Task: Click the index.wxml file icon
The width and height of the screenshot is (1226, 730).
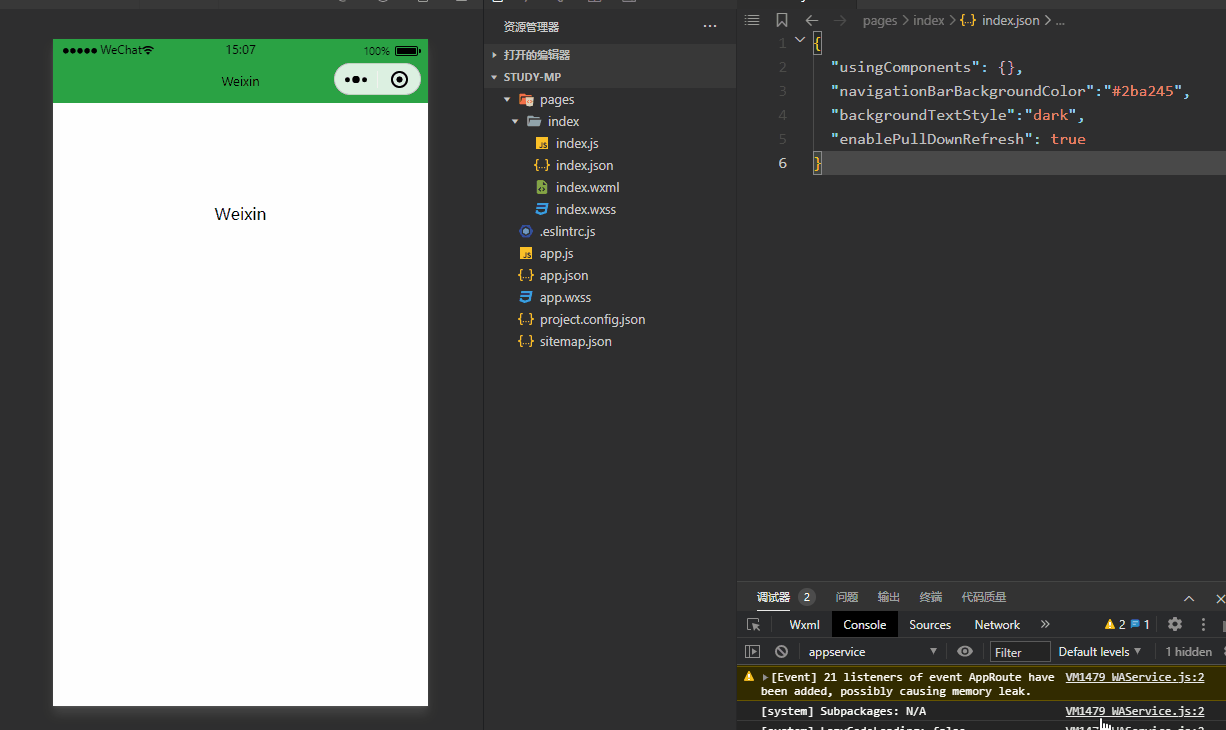Action: [542, 187]
